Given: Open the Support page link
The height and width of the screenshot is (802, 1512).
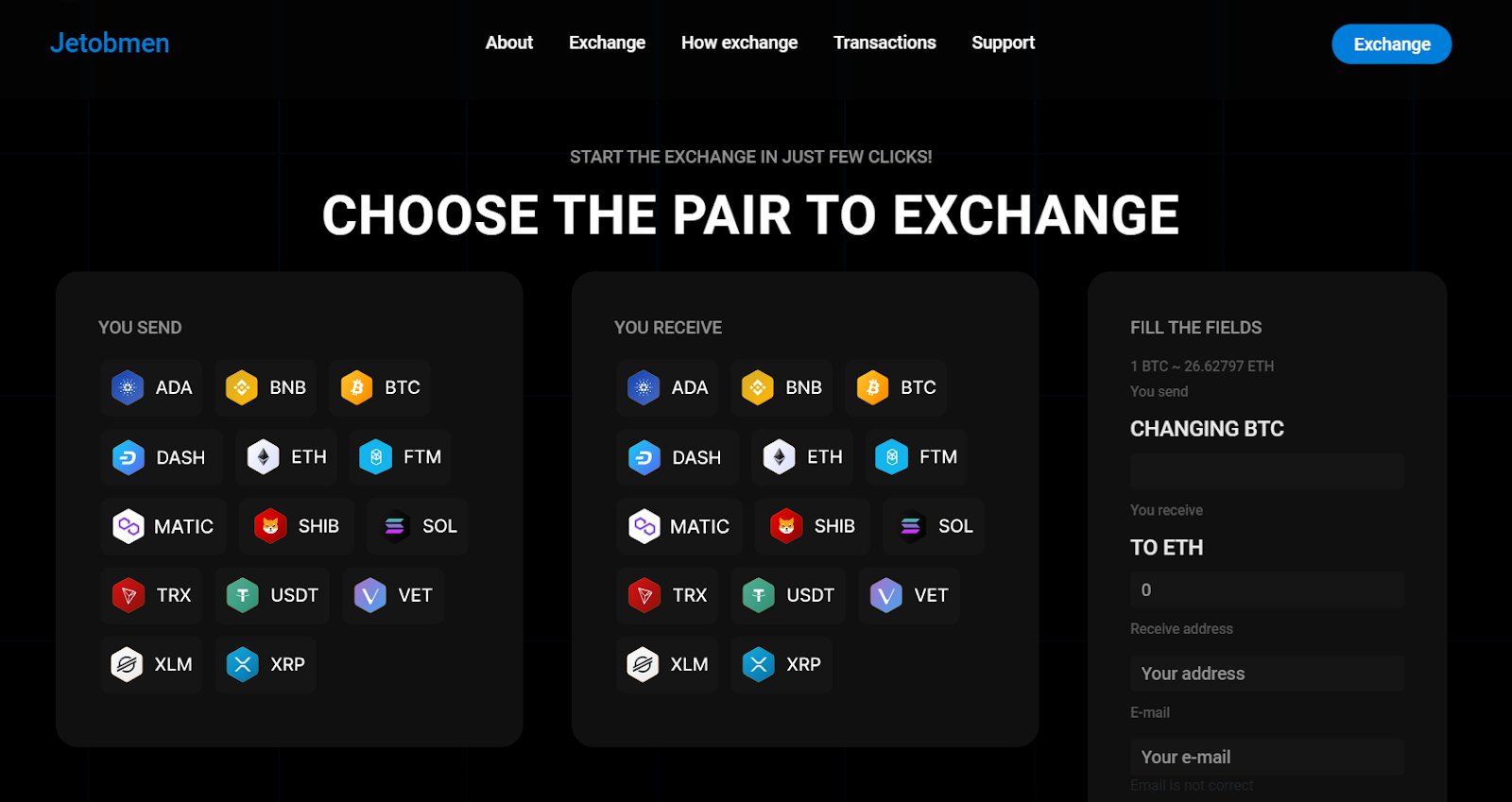Looking at the screenshot, I should [1003, 43].
